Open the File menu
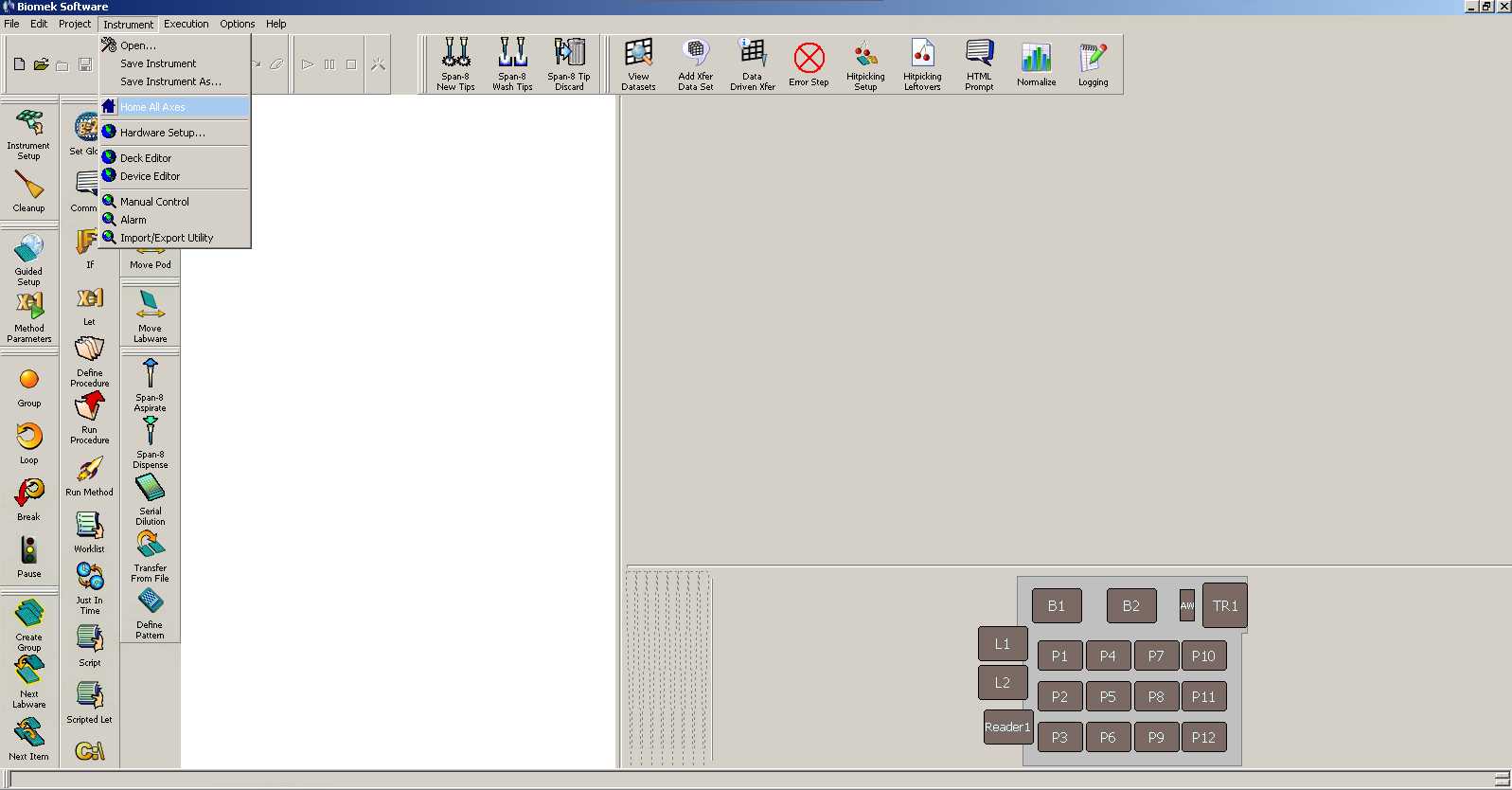The height and width of the screenshot is (790, 1512). coord(11,24)
